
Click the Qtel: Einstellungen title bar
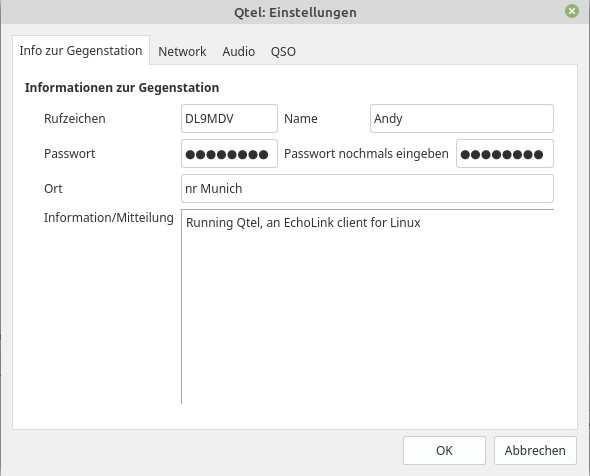click(295, 12)
